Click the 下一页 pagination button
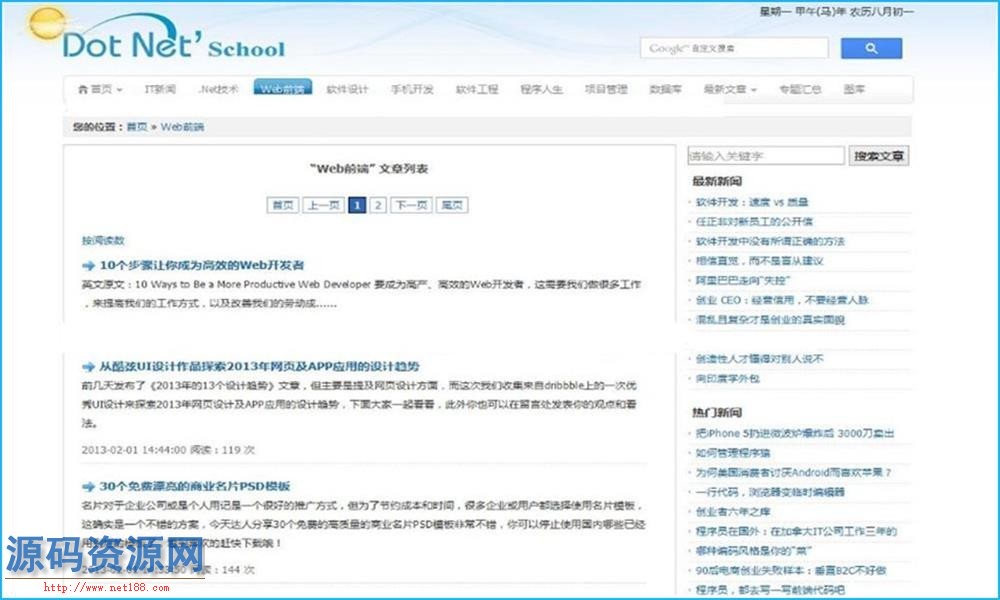1000x600 pixels. (x=410, y=205)
